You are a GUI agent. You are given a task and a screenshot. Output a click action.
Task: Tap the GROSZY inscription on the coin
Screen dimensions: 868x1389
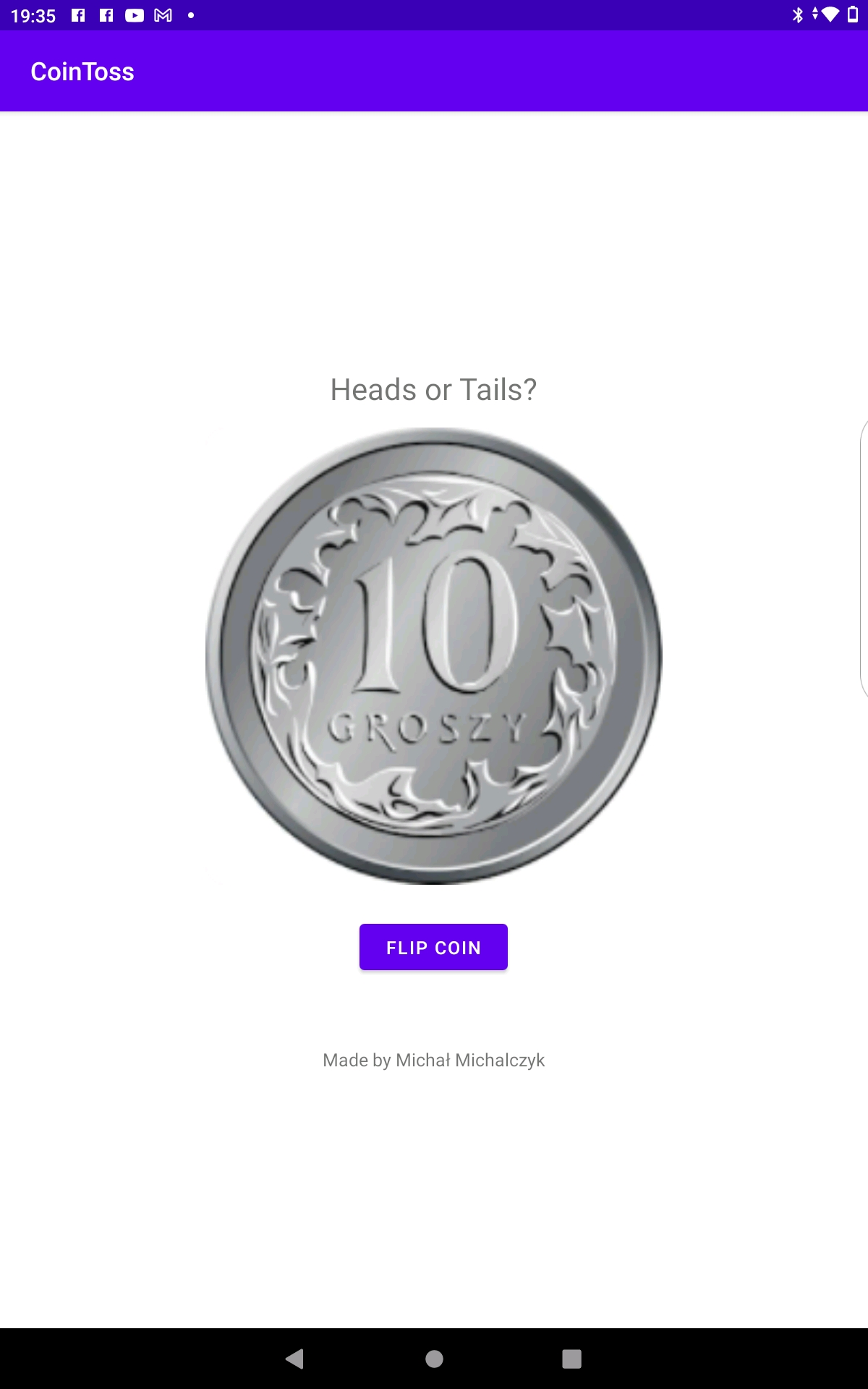point(427,728)
